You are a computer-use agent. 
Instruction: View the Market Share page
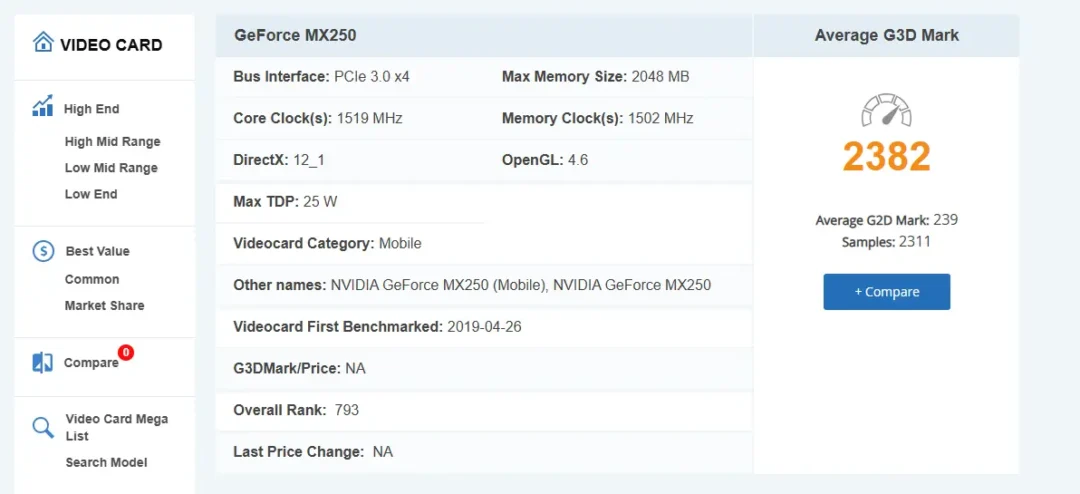pos(105,306)
